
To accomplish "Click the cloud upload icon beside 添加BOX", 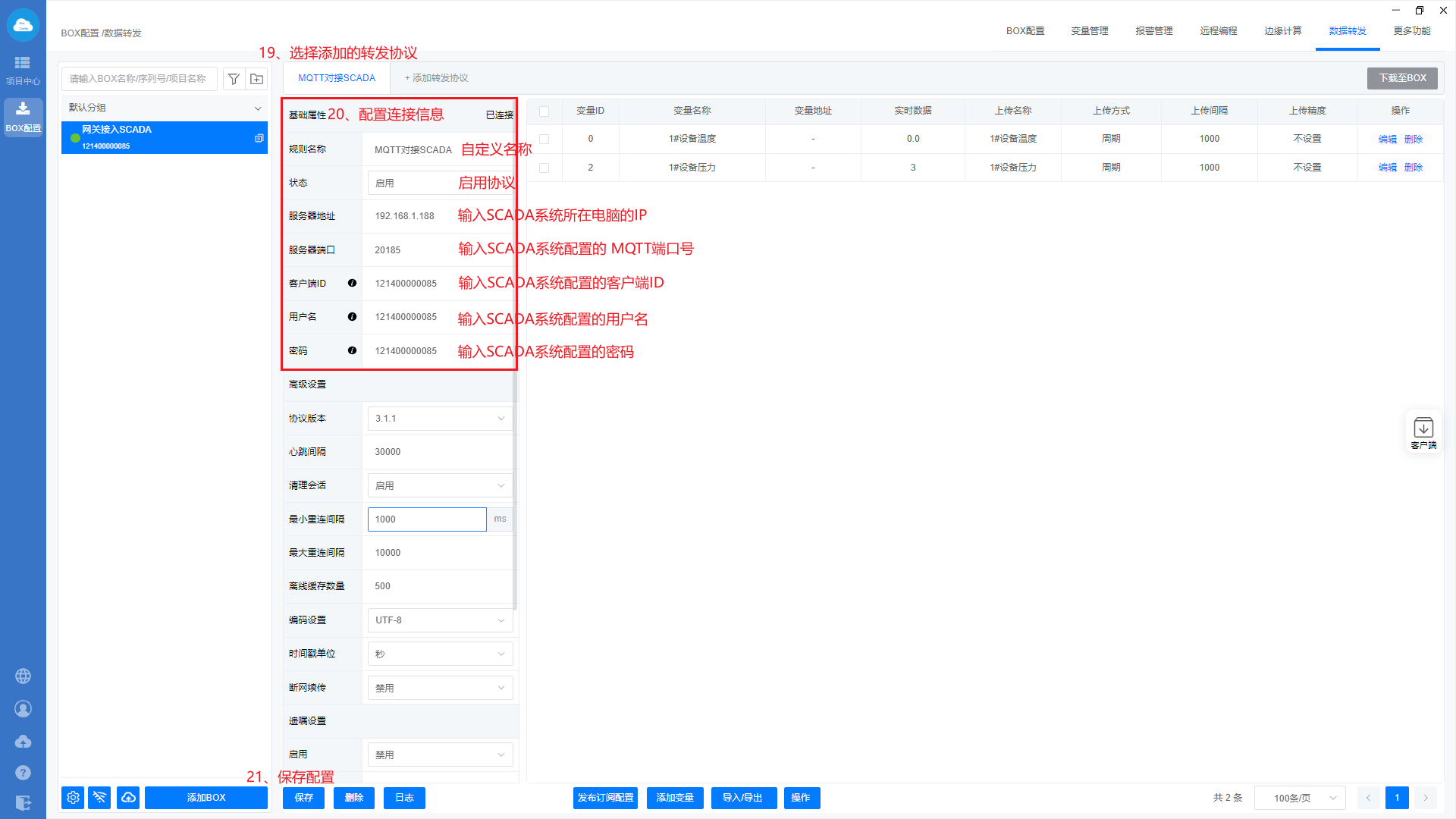I will 128,798.
